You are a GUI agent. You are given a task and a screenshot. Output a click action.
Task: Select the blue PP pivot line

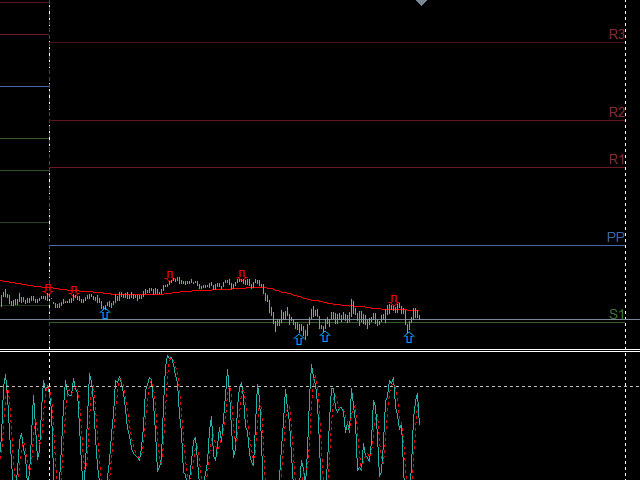[x=337, y=246]
